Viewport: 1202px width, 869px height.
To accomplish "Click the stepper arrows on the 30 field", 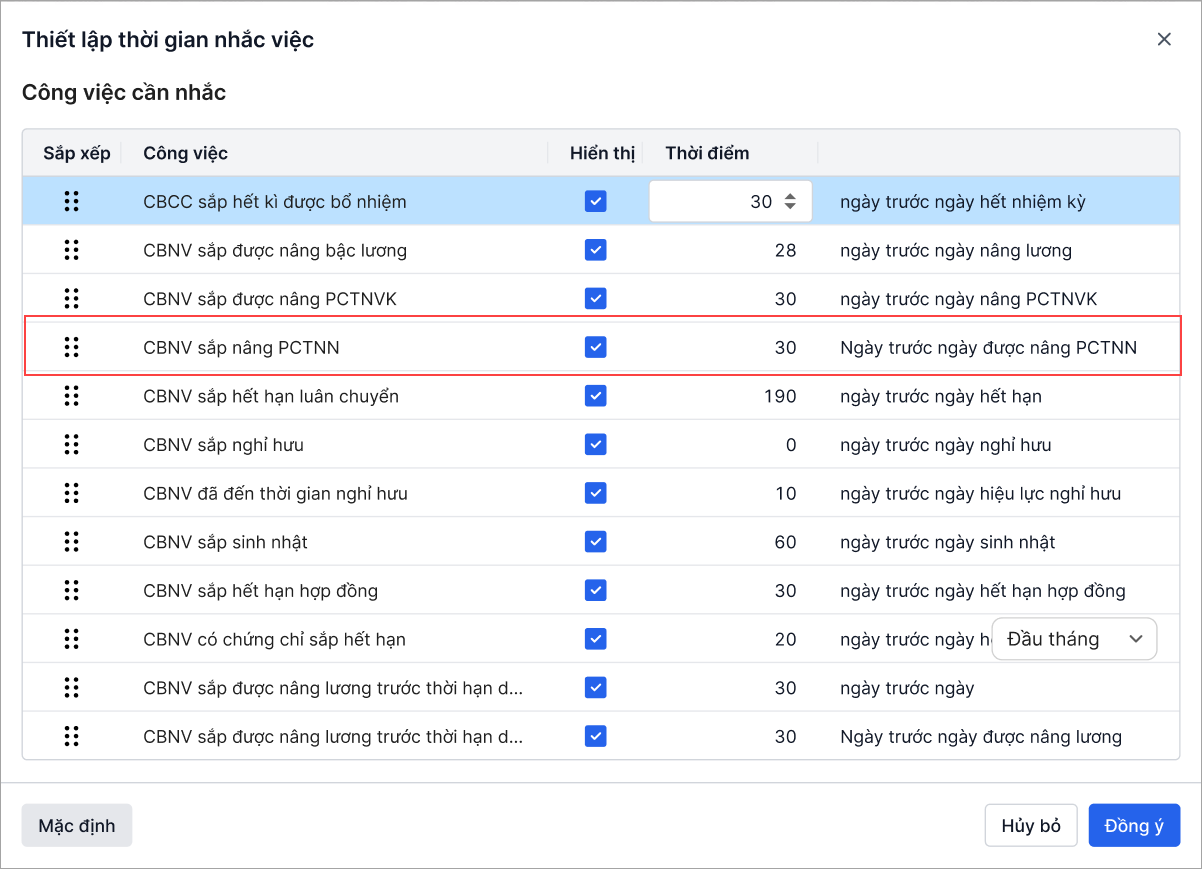I will pyautogui.click(x=790, y=201).
